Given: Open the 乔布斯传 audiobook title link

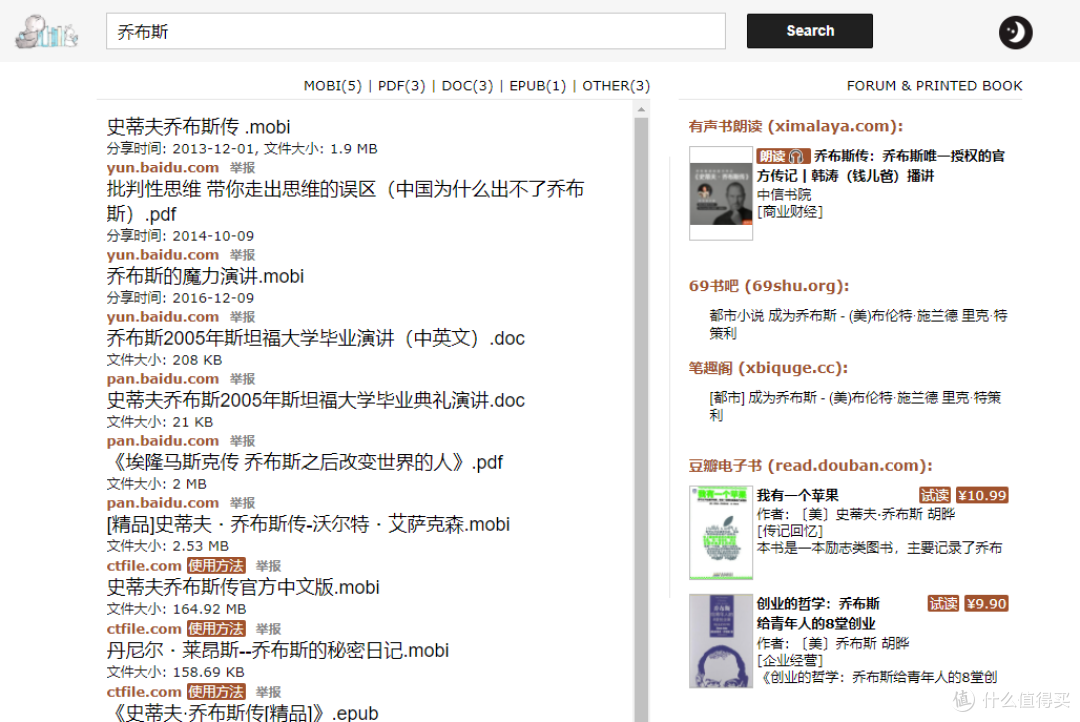Looking at the screenshot, I should point(880,166).
